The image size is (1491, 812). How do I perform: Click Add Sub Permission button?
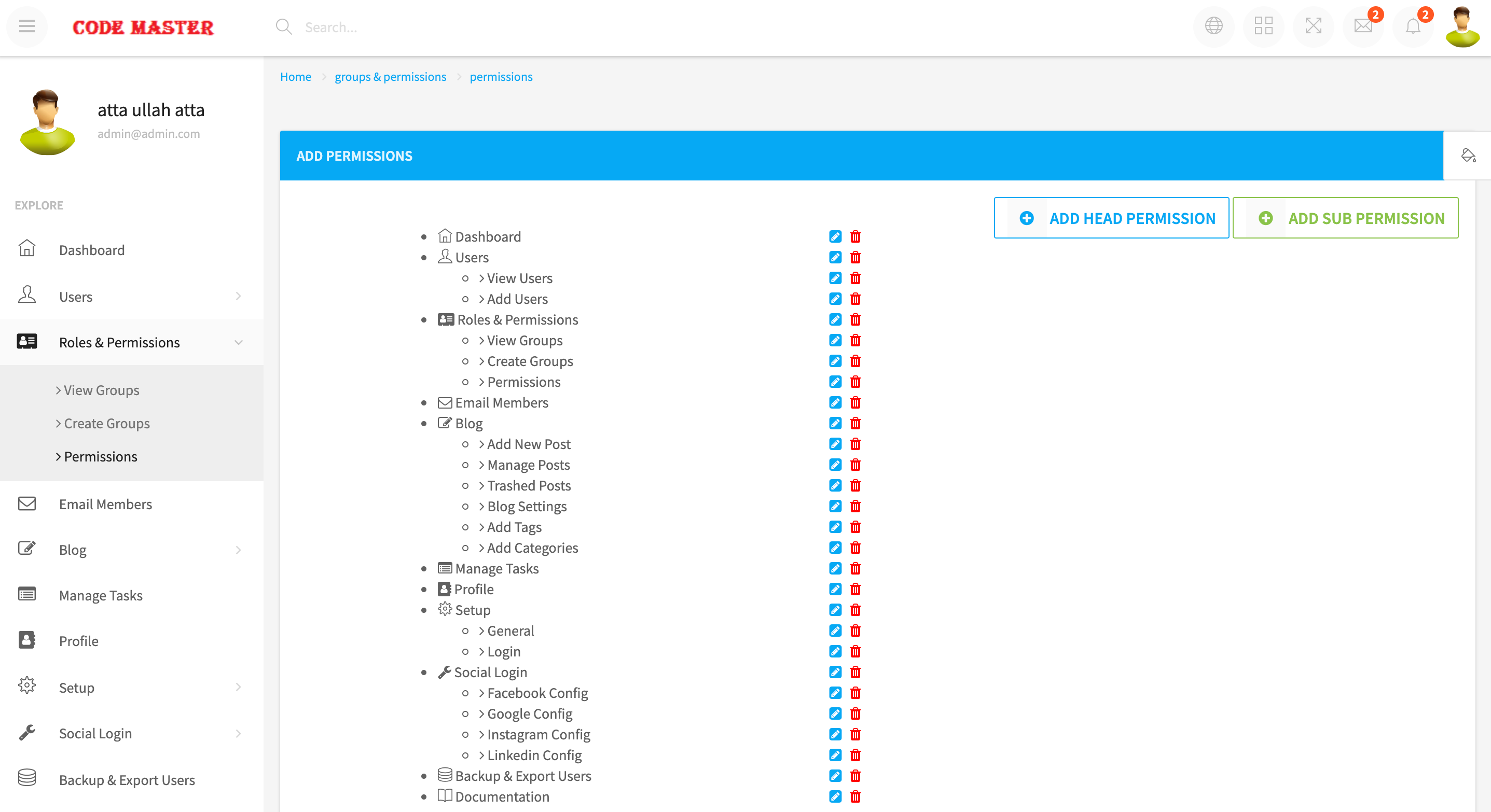pos(1345,218)
